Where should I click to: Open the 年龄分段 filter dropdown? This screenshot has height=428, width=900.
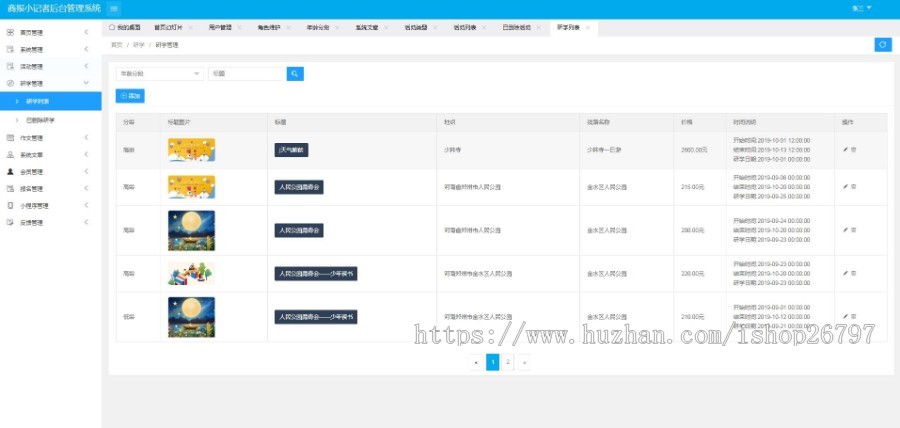[x=160, y=74]
